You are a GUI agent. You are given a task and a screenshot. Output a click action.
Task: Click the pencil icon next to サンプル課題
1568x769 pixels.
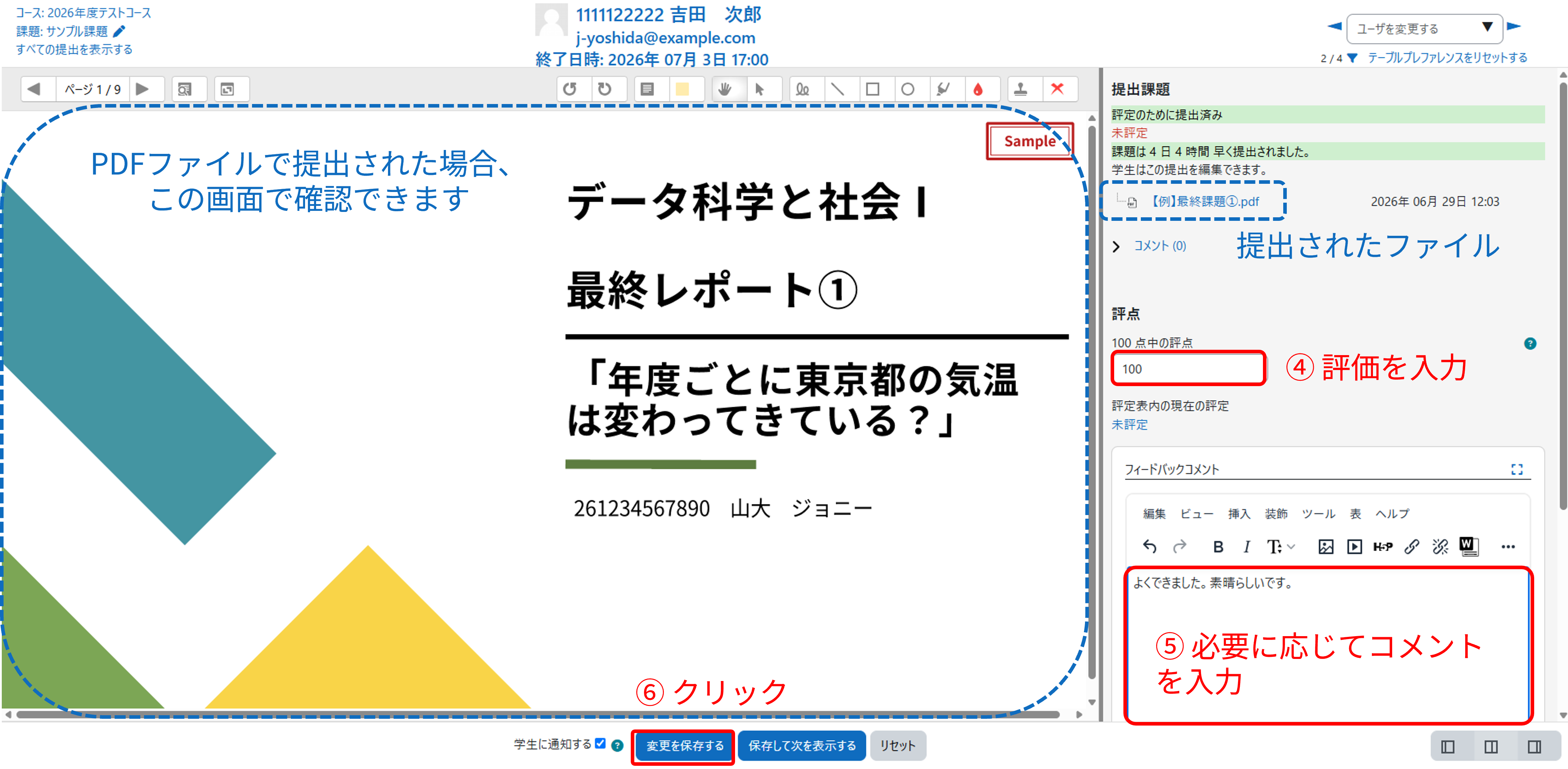coord(119,31)
